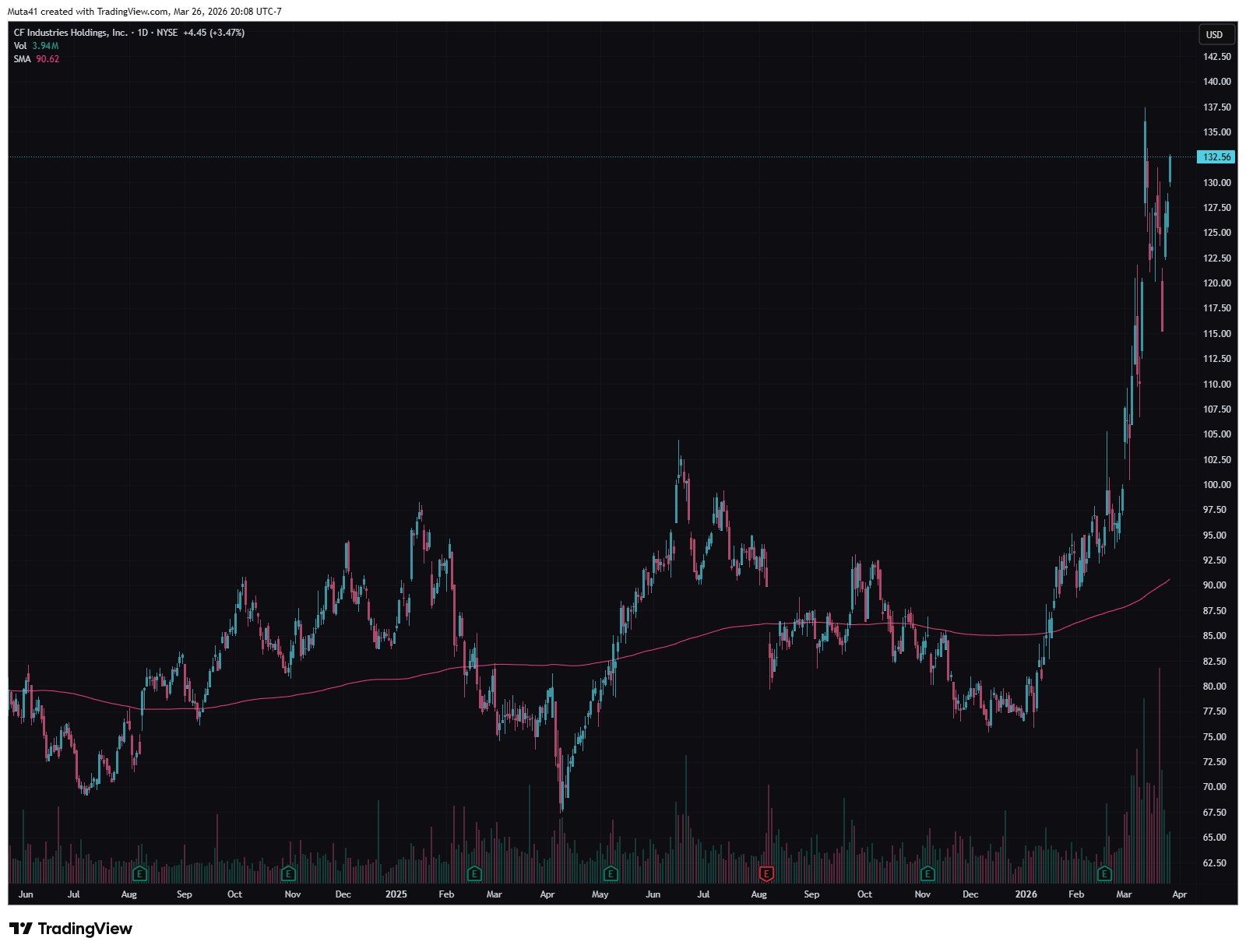Click the earnings marker near Nov 2024
Screen dimensions: 1246x952
point(288,873)
